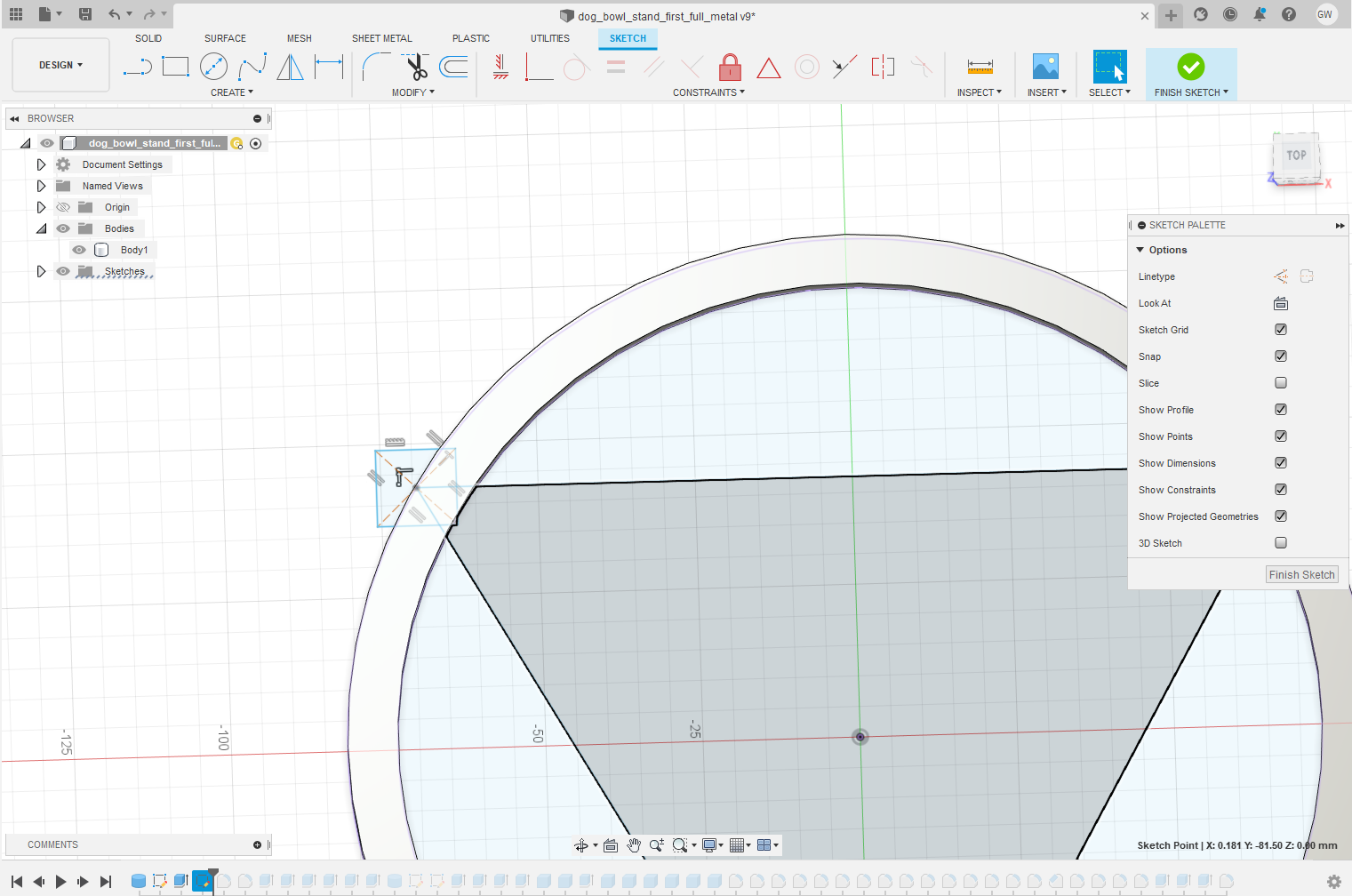Enable the Slice checkbox
Screen dimensions: 1352x896
point(1281,383)
